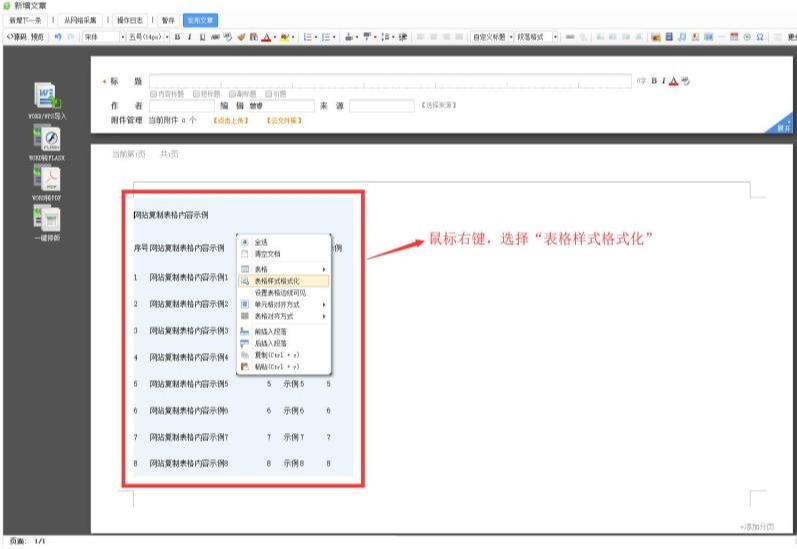Click the WORD/WPS导入 import icon
Image resolution: width=797 pixels, height=549 pixels.
click(48, 98)
